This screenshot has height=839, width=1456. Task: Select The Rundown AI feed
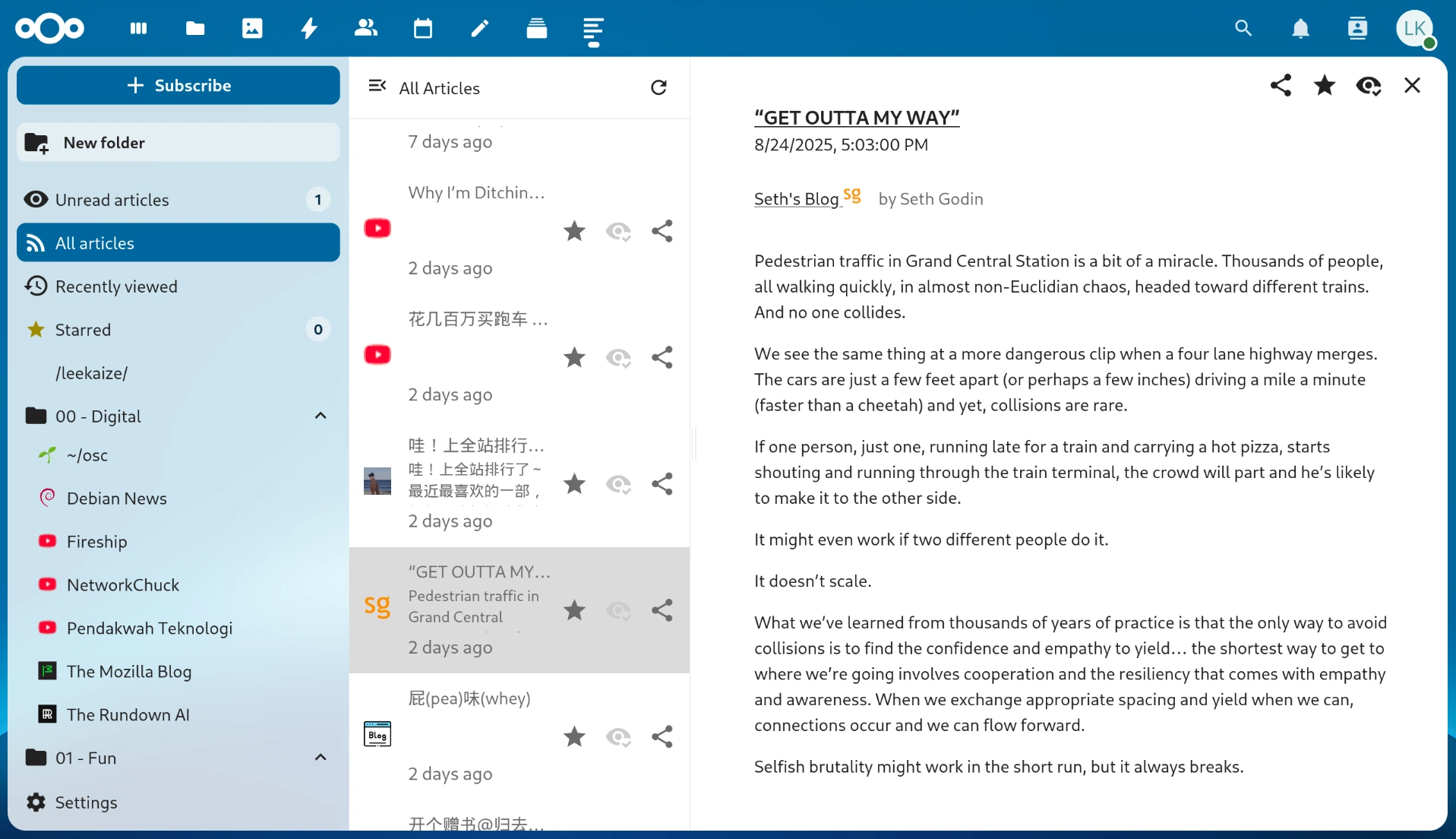point(184,715)
